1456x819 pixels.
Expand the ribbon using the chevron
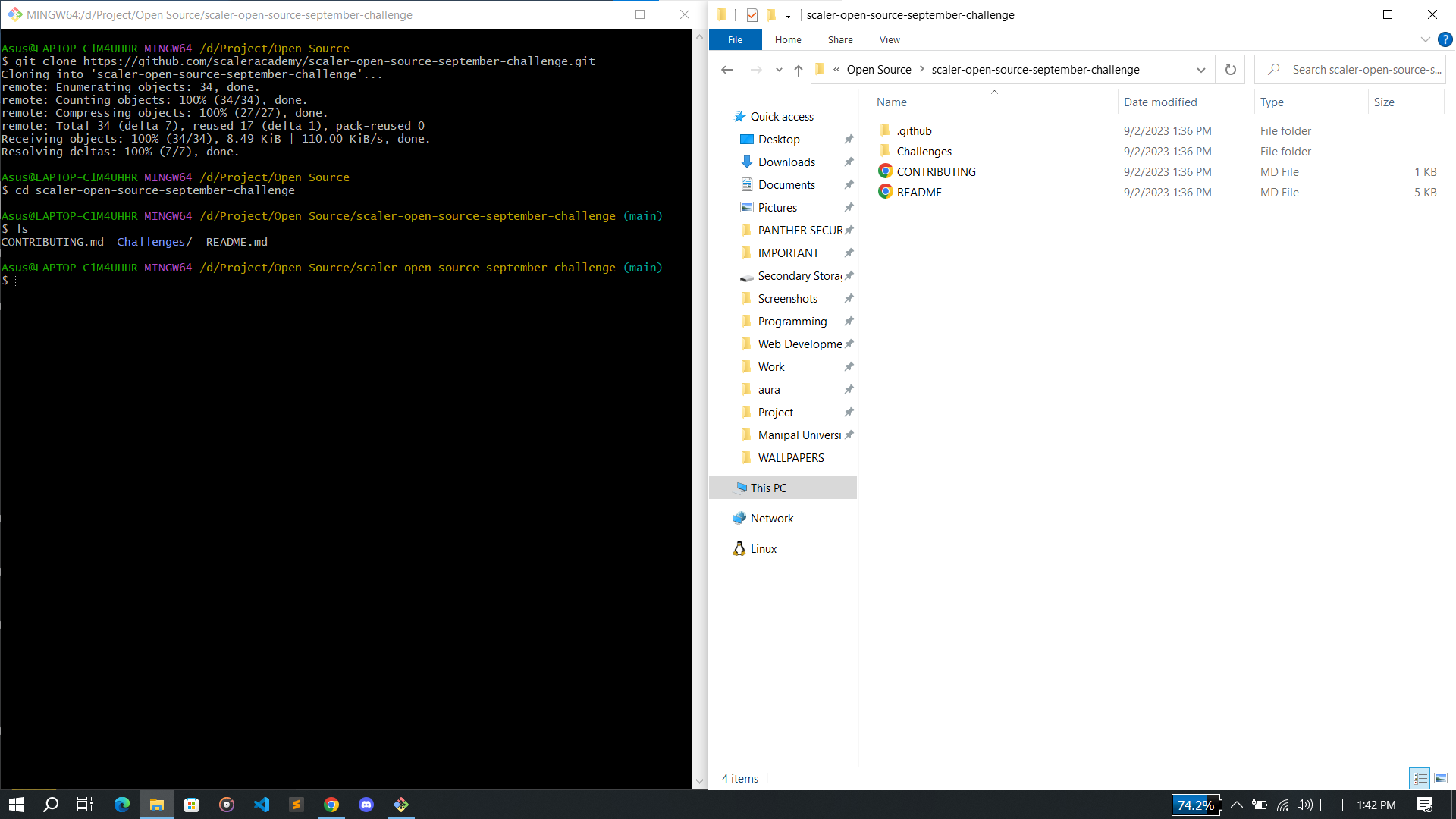1424,39
